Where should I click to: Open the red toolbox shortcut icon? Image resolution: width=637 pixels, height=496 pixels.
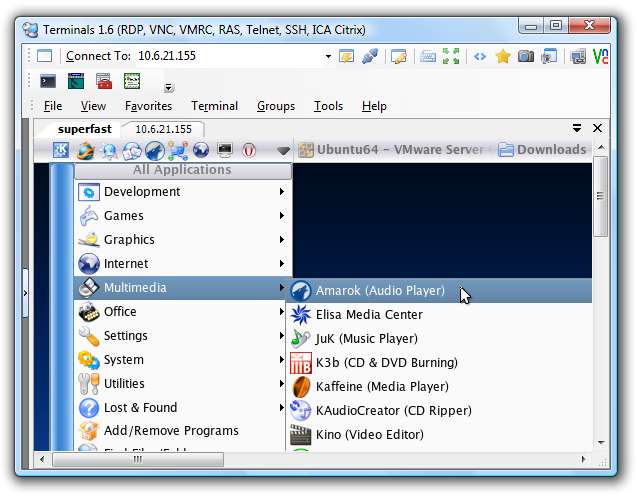pyautogui.click(x=104, y=82)
